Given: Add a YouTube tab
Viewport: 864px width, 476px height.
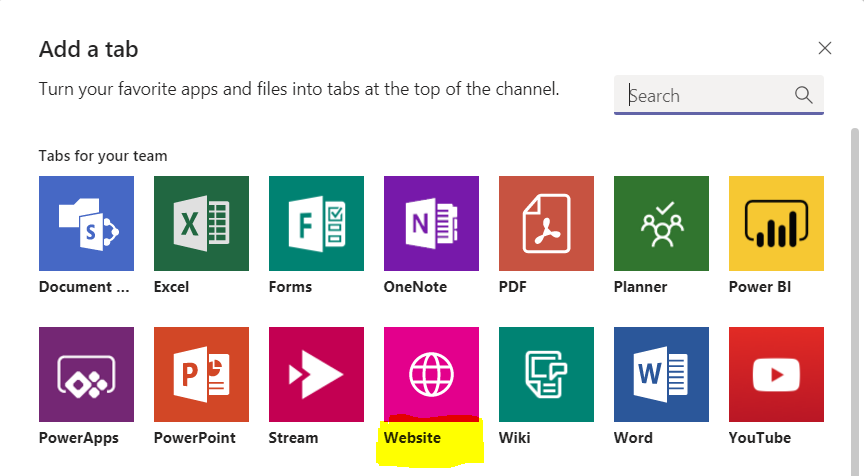Looking at the screenshot, I should tap(776, 375).
